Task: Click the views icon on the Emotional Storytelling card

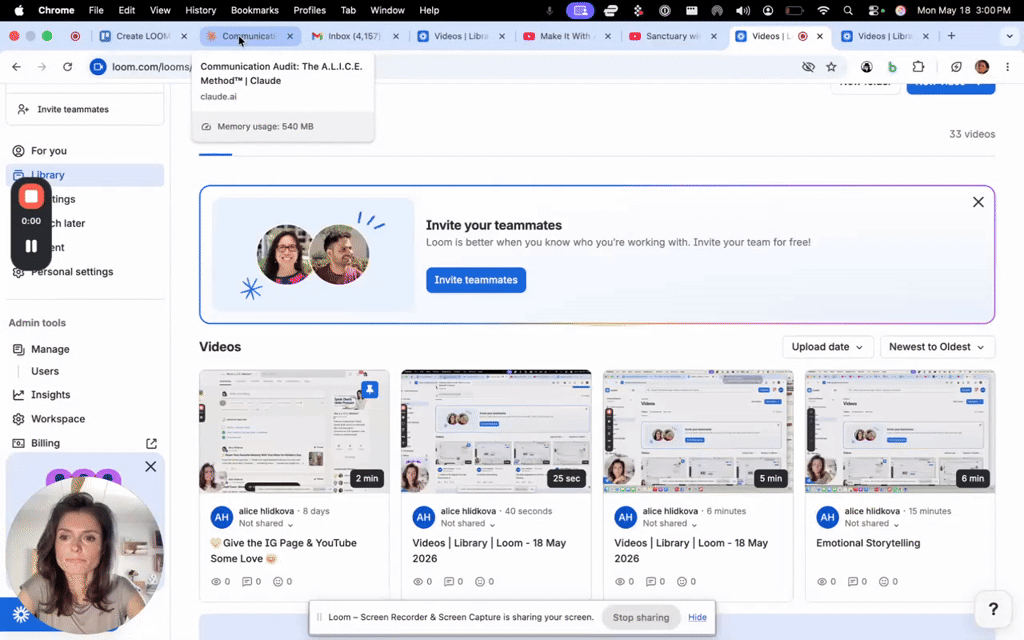Action: click(822, 582)
